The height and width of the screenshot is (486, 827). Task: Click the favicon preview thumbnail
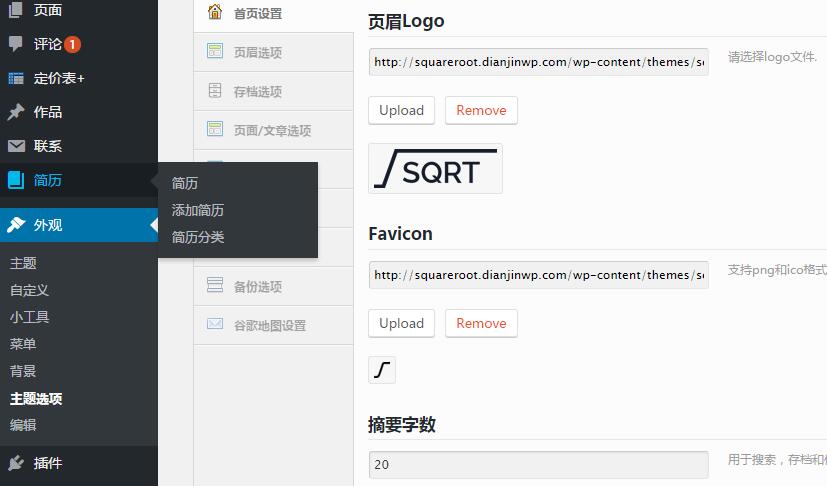[382, 369]
